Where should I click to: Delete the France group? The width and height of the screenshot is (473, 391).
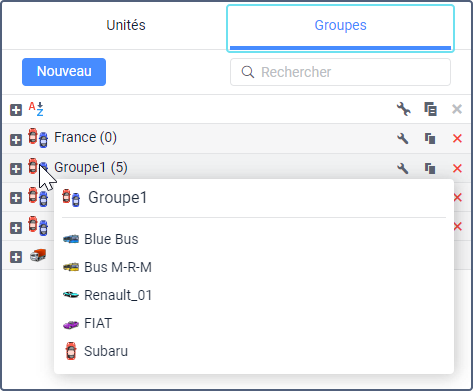(457, 138)
